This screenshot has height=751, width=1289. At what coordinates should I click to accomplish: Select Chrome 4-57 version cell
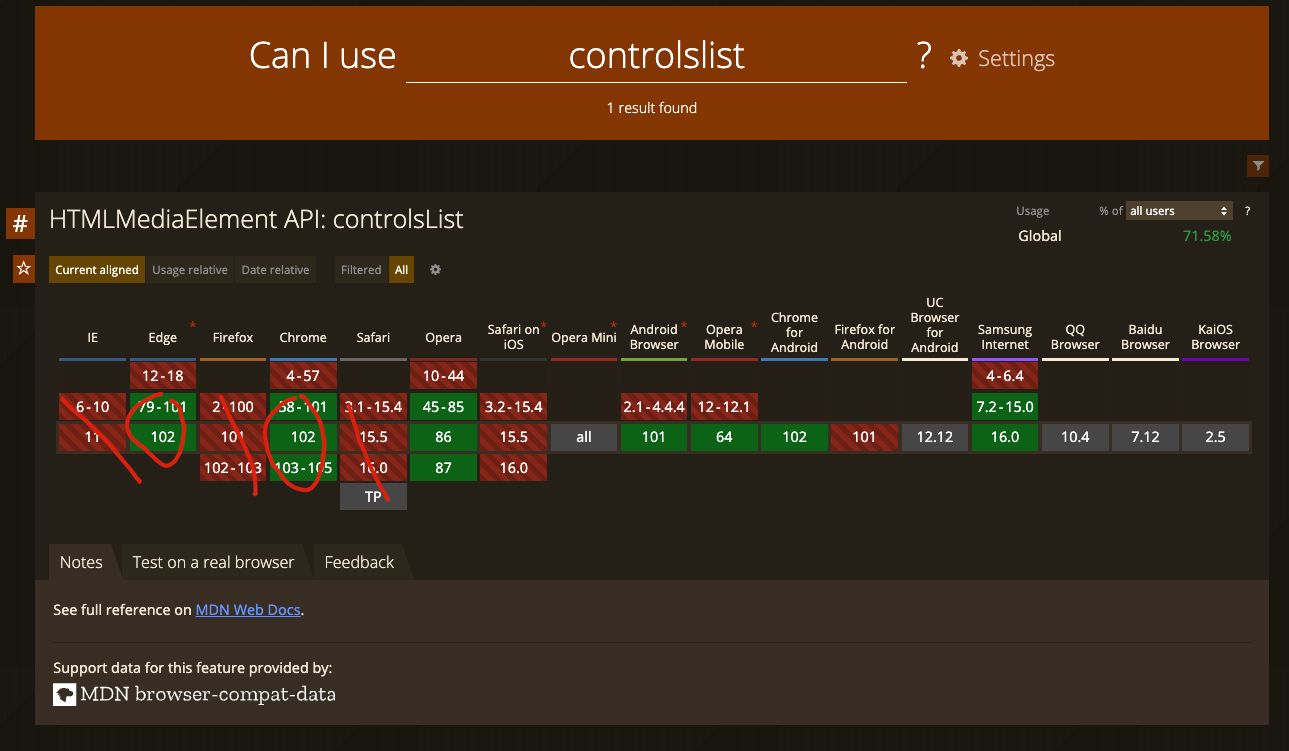(x=303, y=376)
